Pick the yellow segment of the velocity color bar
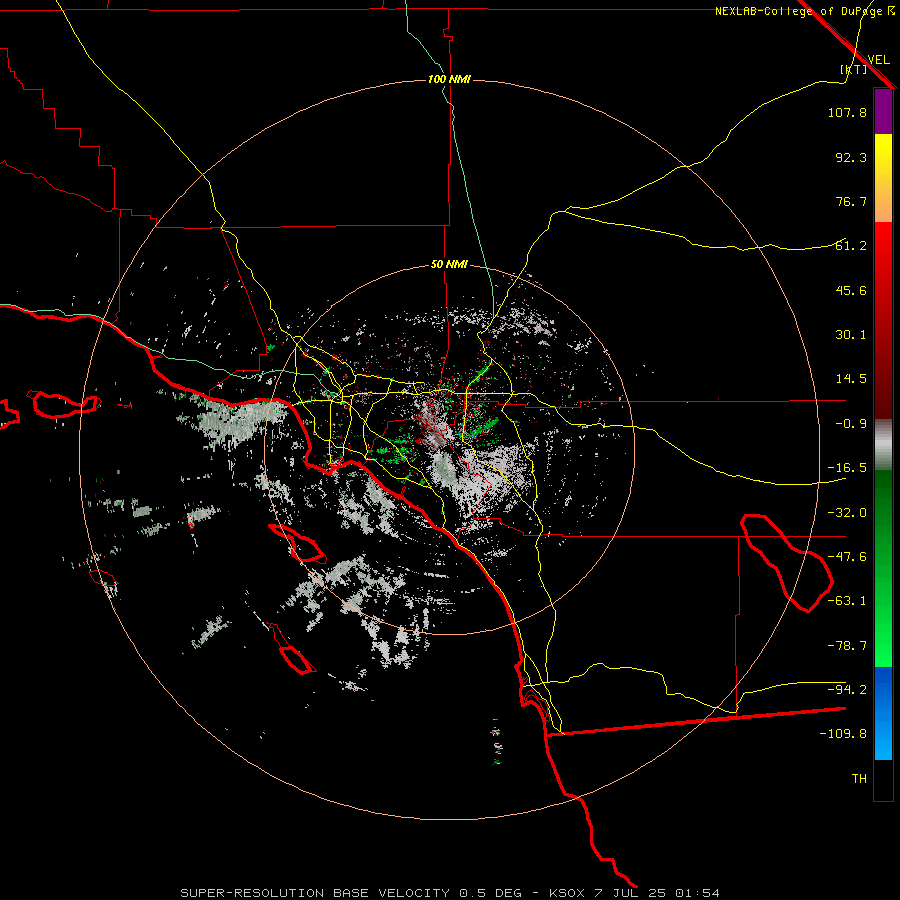900x900 pixels. (x=883, y=178)
